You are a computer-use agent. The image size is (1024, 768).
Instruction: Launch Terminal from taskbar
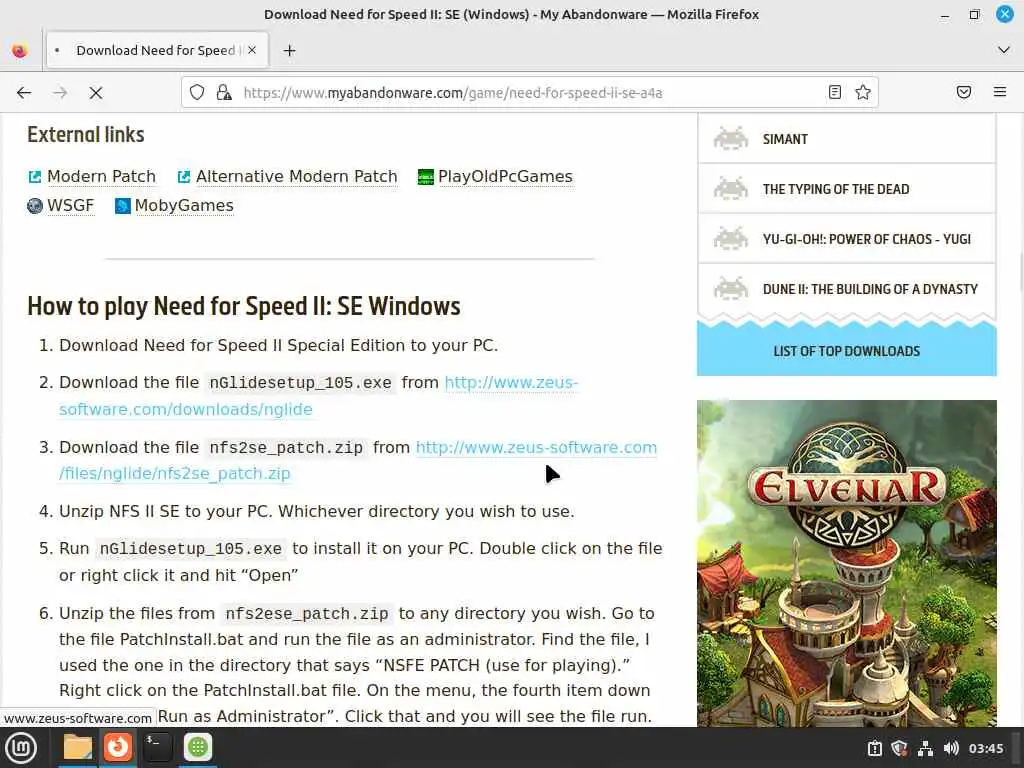click(157, 747)
